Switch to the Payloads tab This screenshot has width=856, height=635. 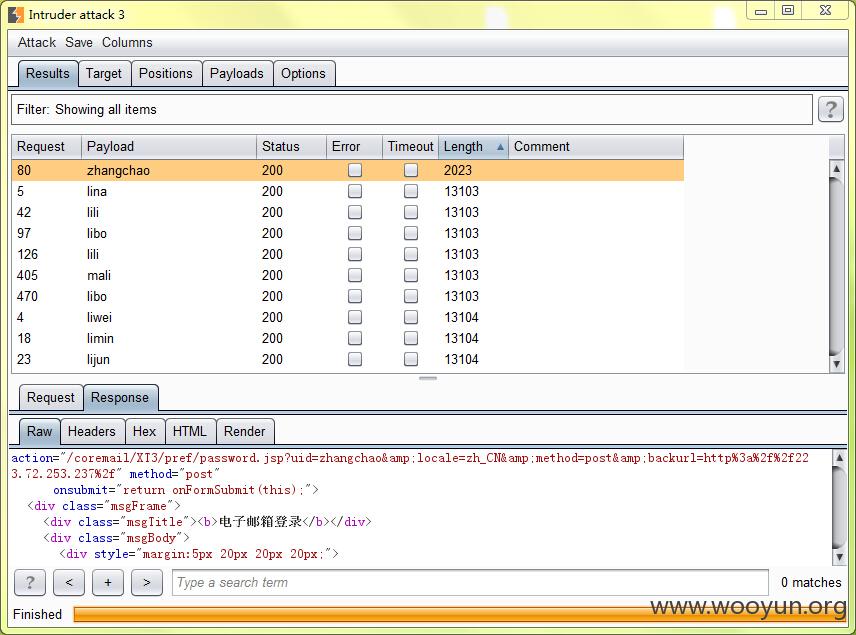pyautogui.click(x=236, y=74)
